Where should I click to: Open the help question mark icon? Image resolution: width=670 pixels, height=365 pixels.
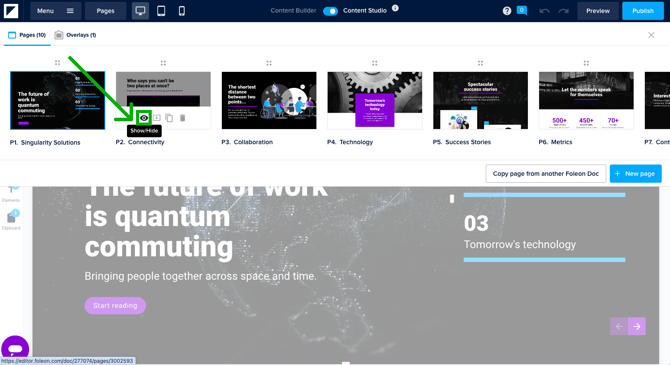click(507, 11)
